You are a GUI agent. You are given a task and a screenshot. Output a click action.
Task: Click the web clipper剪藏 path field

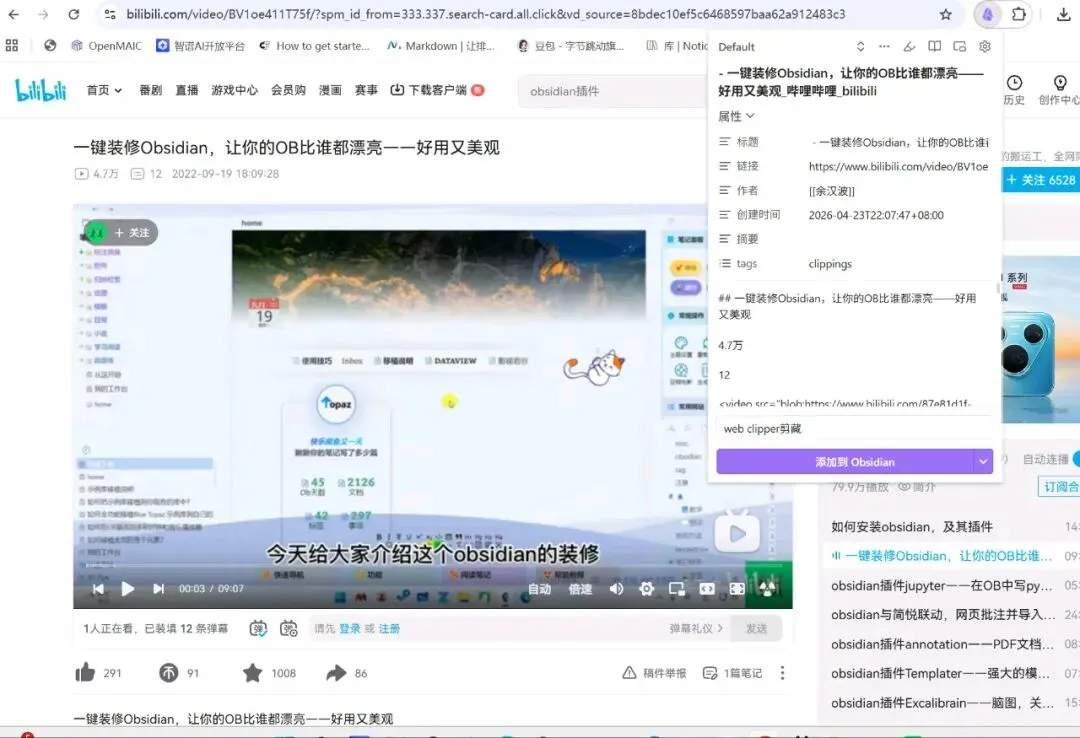pos(854,429)
